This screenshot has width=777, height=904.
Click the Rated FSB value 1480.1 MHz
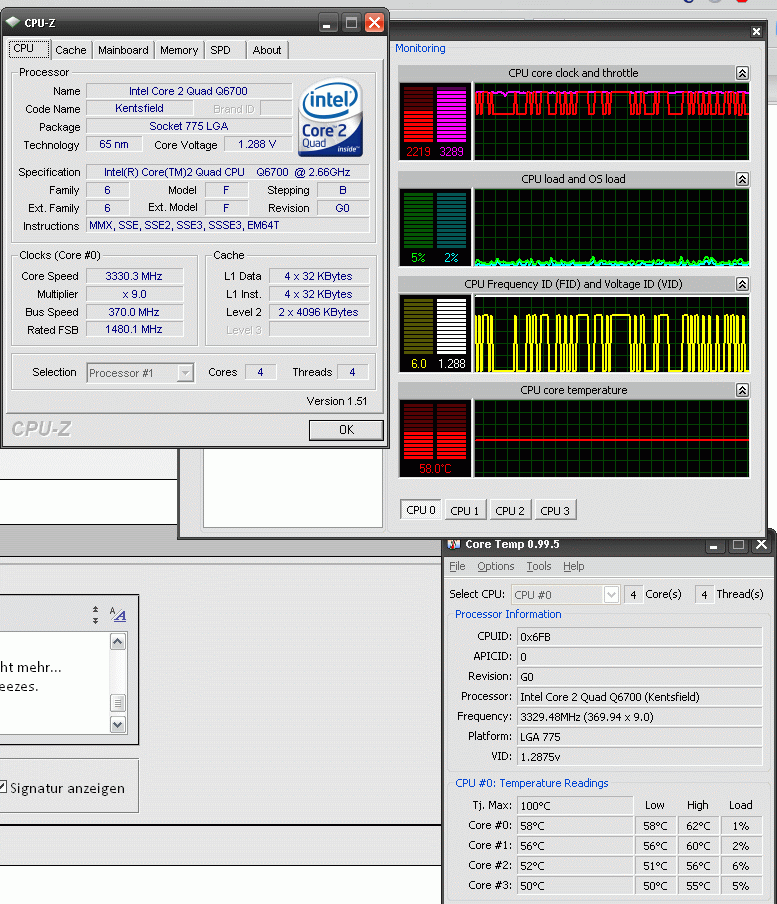[x=134, y=329]
